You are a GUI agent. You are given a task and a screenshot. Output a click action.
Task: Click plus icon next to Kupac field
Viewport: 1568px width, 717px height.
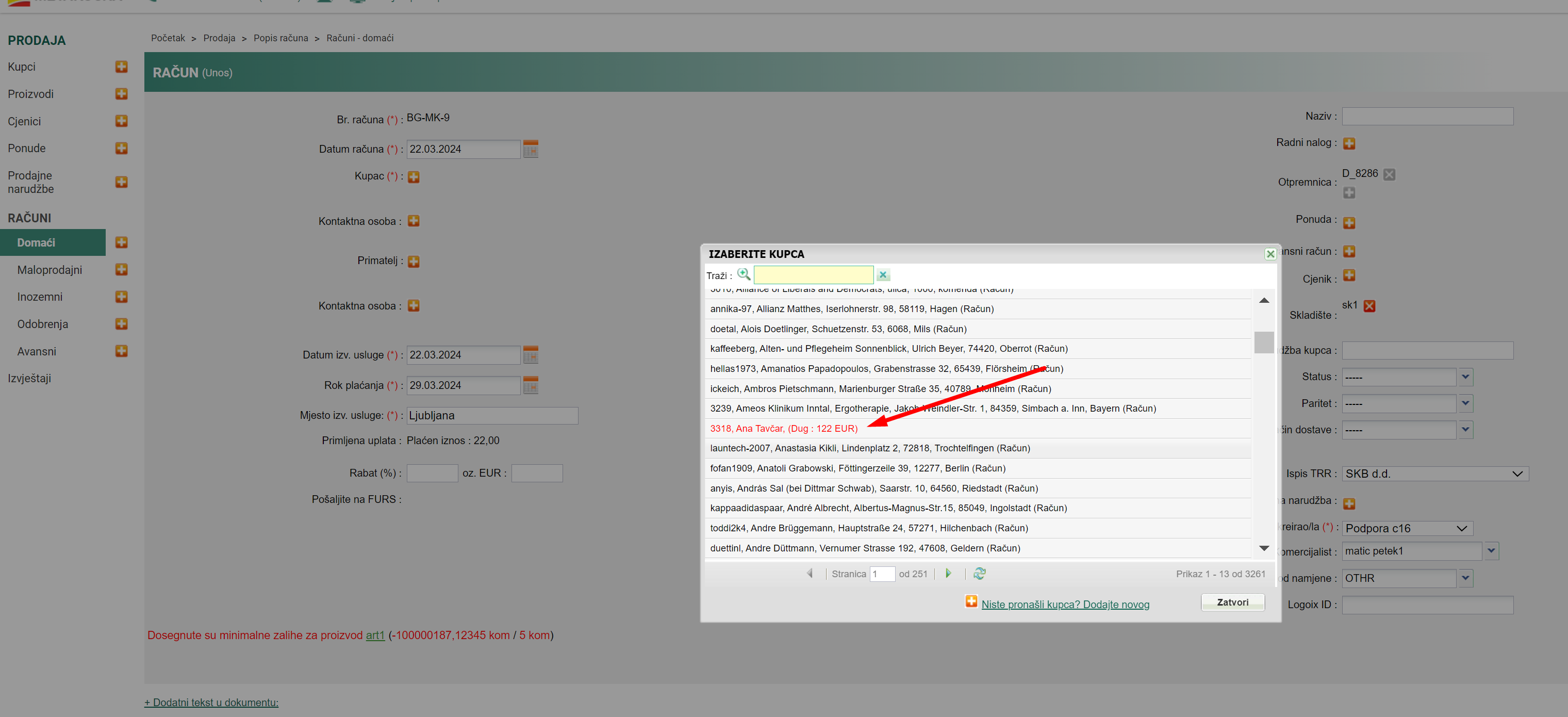click(414, 176)
